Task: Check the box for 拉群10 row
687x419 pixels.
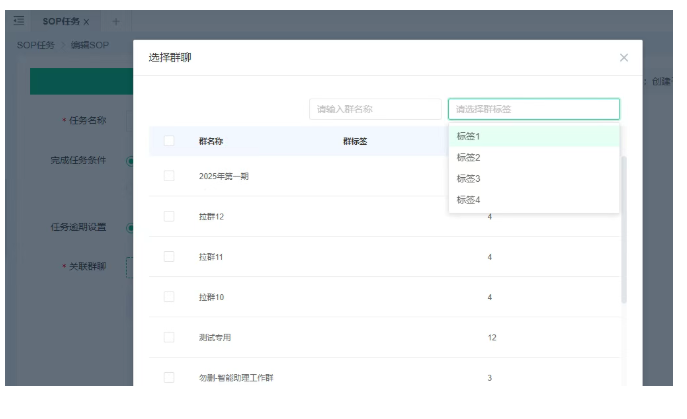Action: pyautogui.click(x=169, y=297)
